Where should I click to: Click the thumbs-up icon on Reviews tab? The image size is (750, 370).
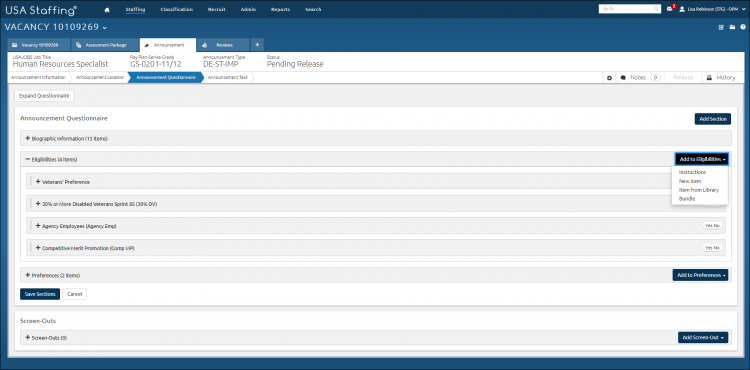(x=204, y=45)
